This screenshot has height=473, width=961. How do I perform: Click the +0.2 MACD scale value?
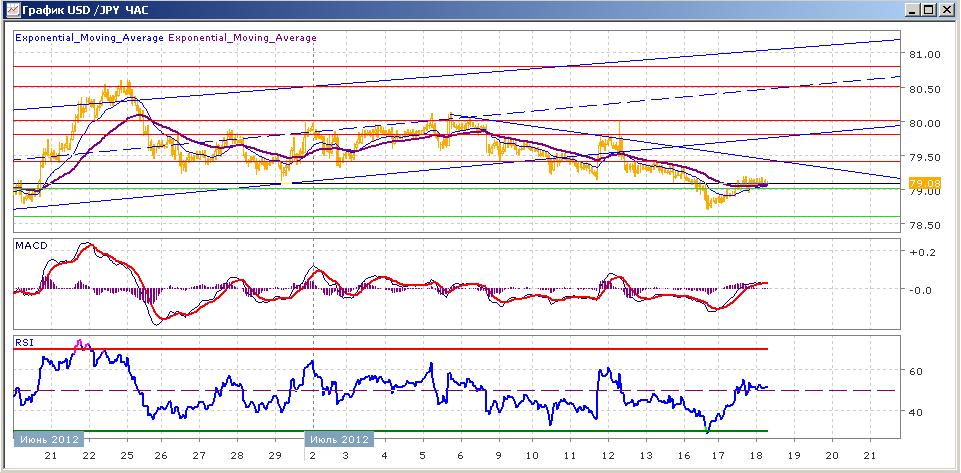pyautogui.click(x=922, y=252)
